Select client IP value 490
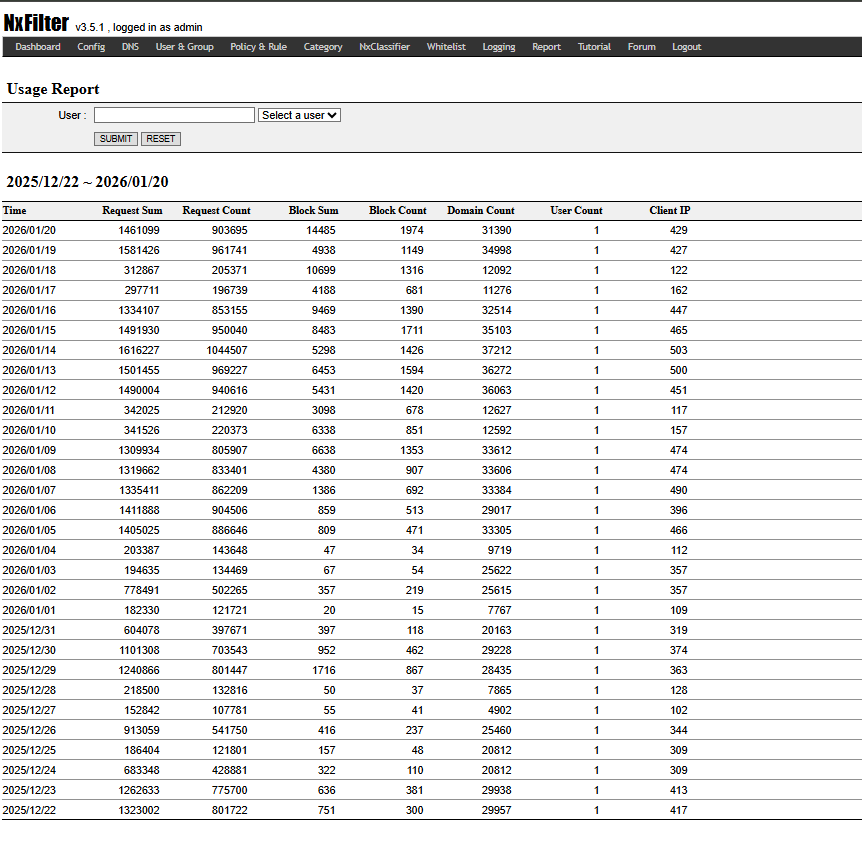Viewport: 862px width, 852px height. (x=678, y=490)
